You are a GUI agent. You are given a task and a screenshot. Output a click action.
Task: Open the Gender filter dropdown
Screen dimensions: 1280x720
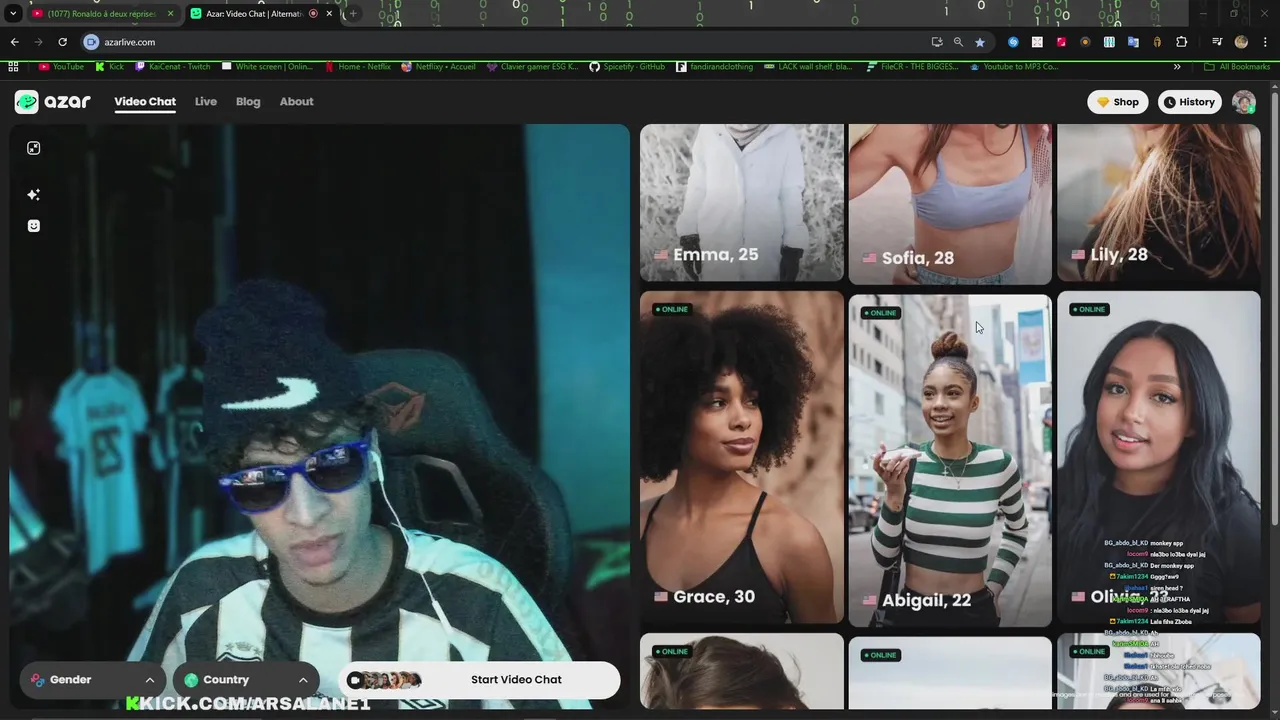tap(93, 680)
